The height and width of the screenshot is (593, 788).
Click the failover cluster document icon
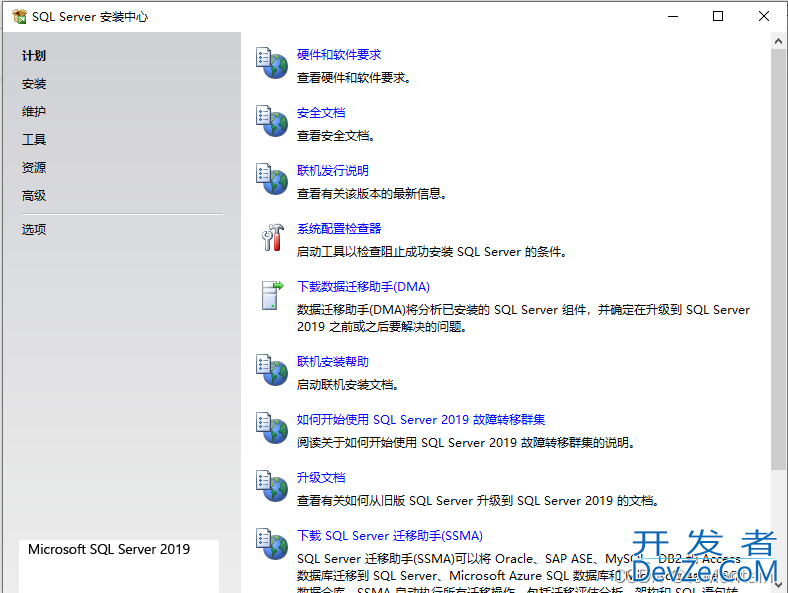pos(272,428)
